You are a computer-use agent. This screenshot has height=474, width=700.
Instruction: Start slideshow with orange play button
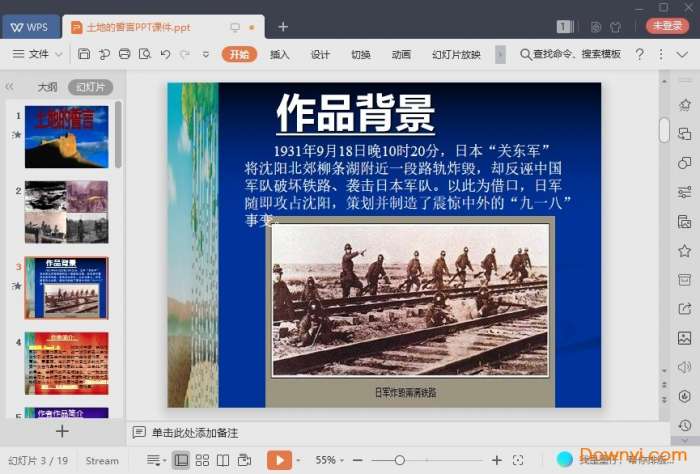coord(279,460)
